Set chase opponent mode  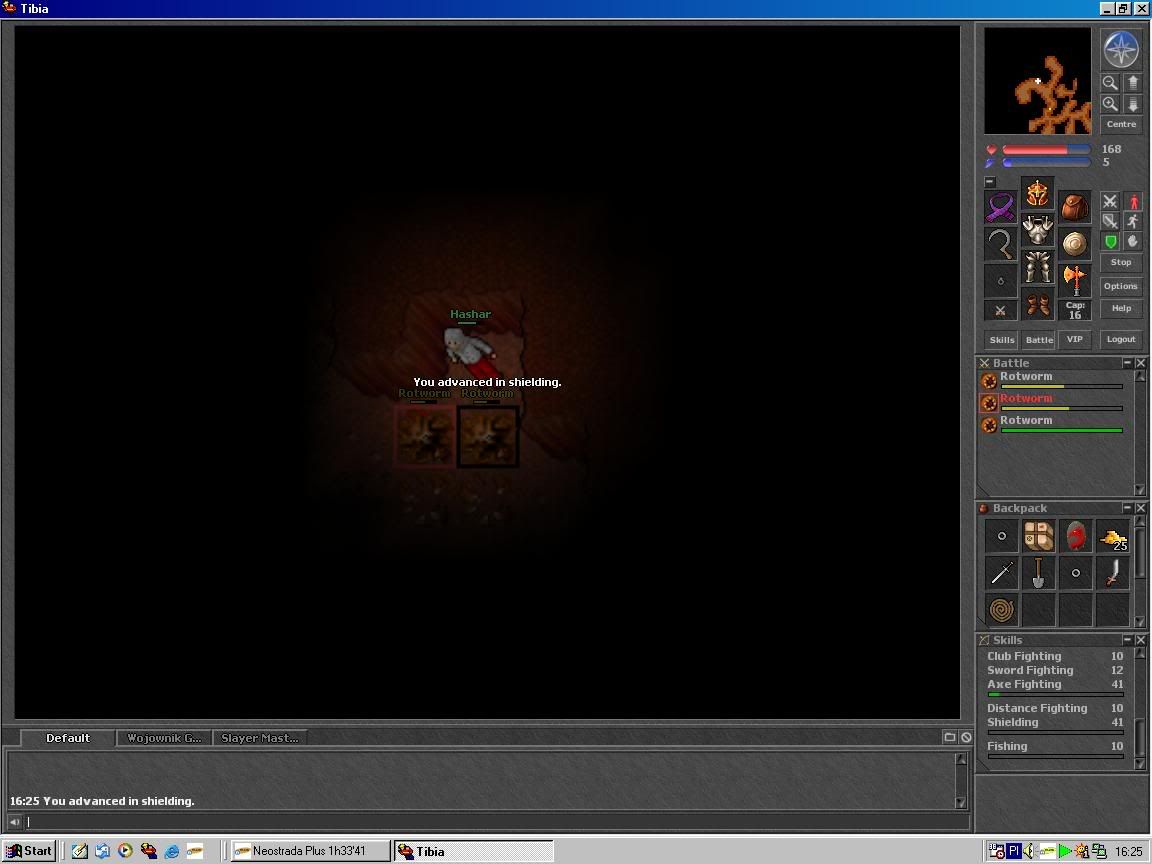1133,221
